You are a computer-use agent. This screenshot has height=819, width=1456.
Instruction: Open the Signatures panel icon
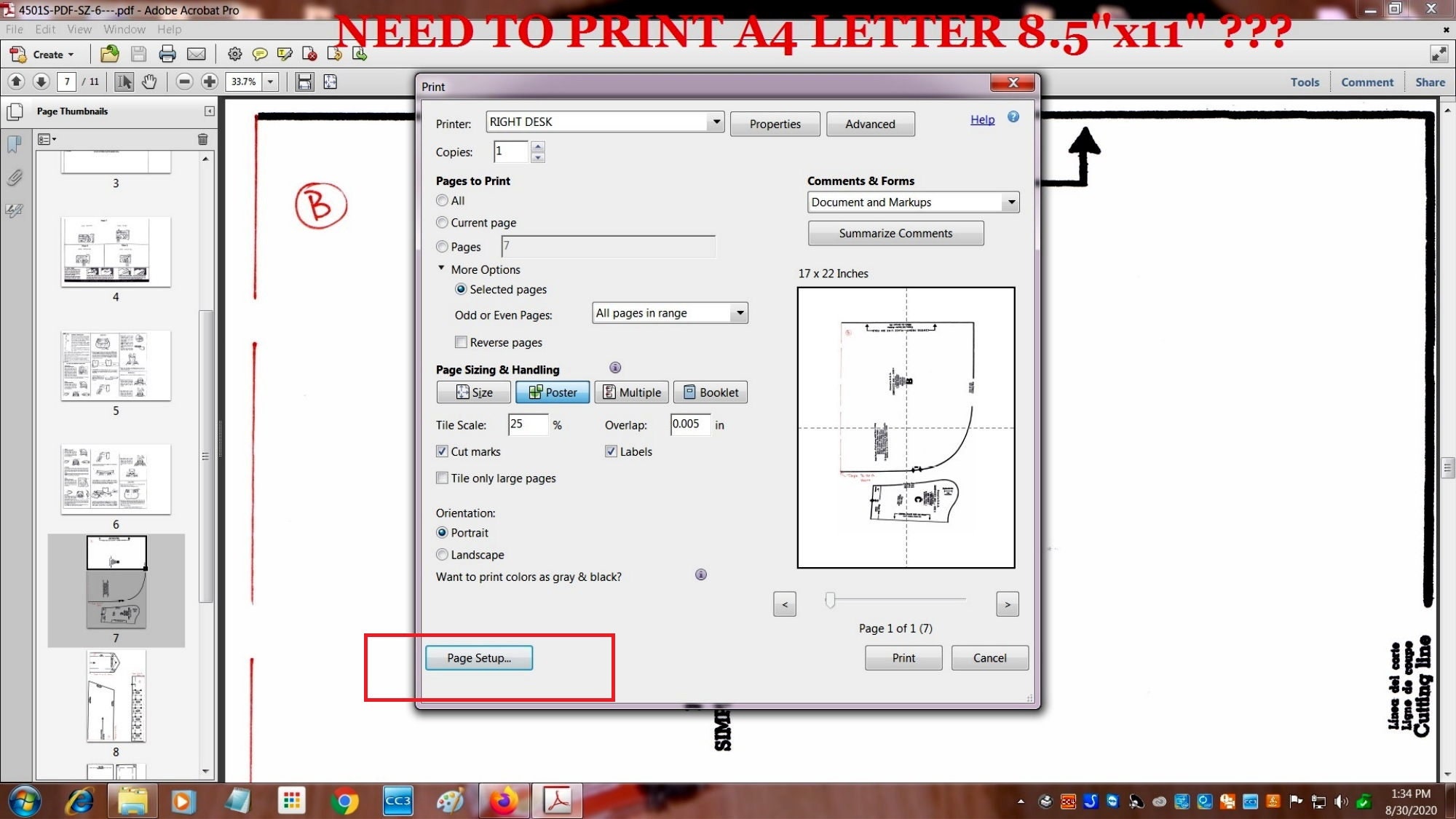click(x=14, y=210)
